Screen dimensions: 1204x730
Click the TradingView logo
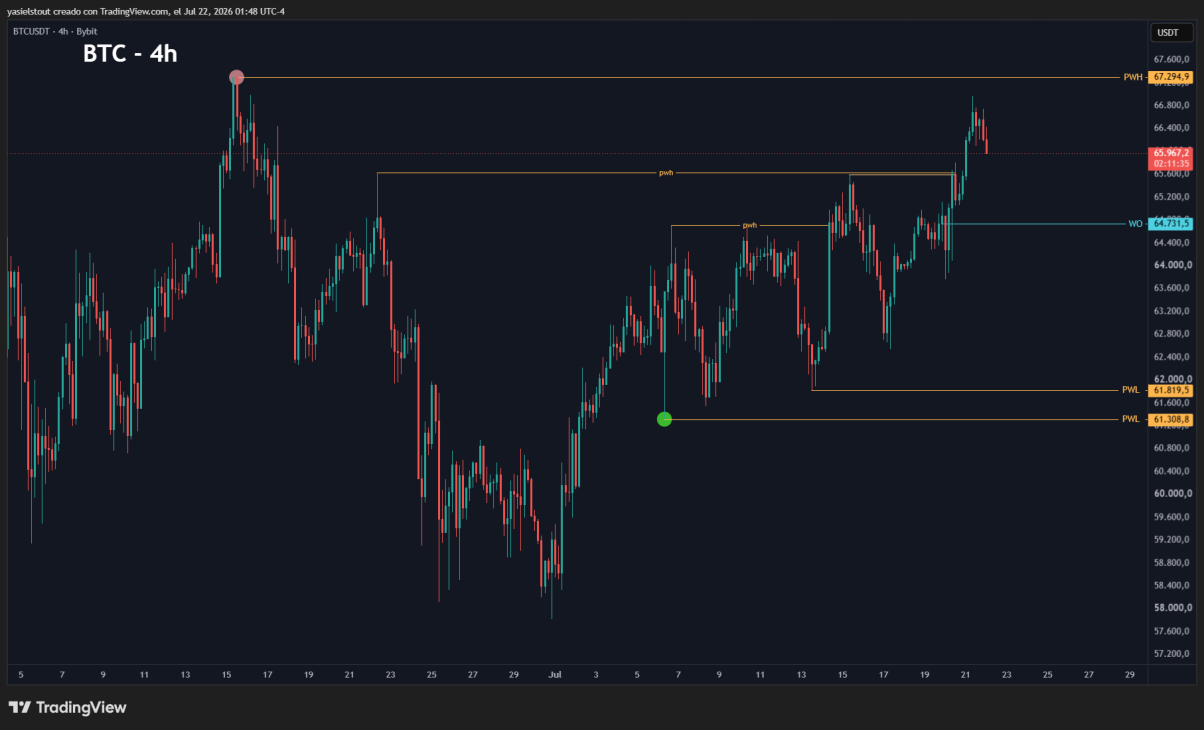67,707
